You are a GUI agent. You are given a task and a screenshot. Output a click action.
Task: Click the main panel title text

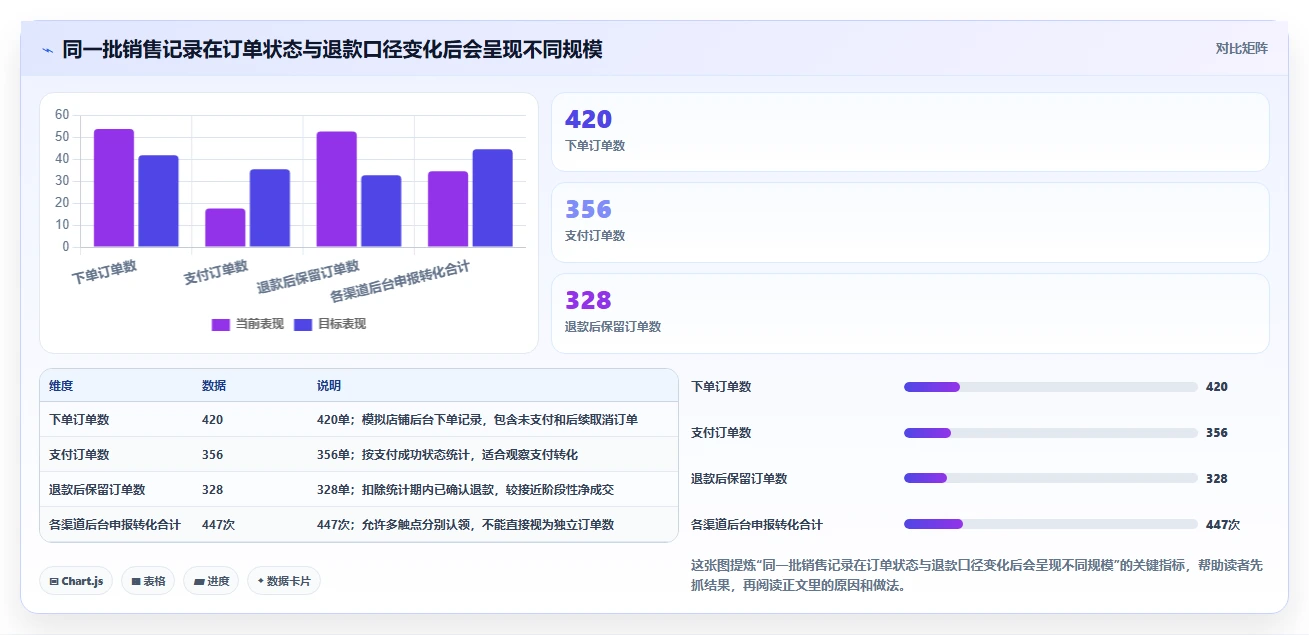(x=332, y=49)
